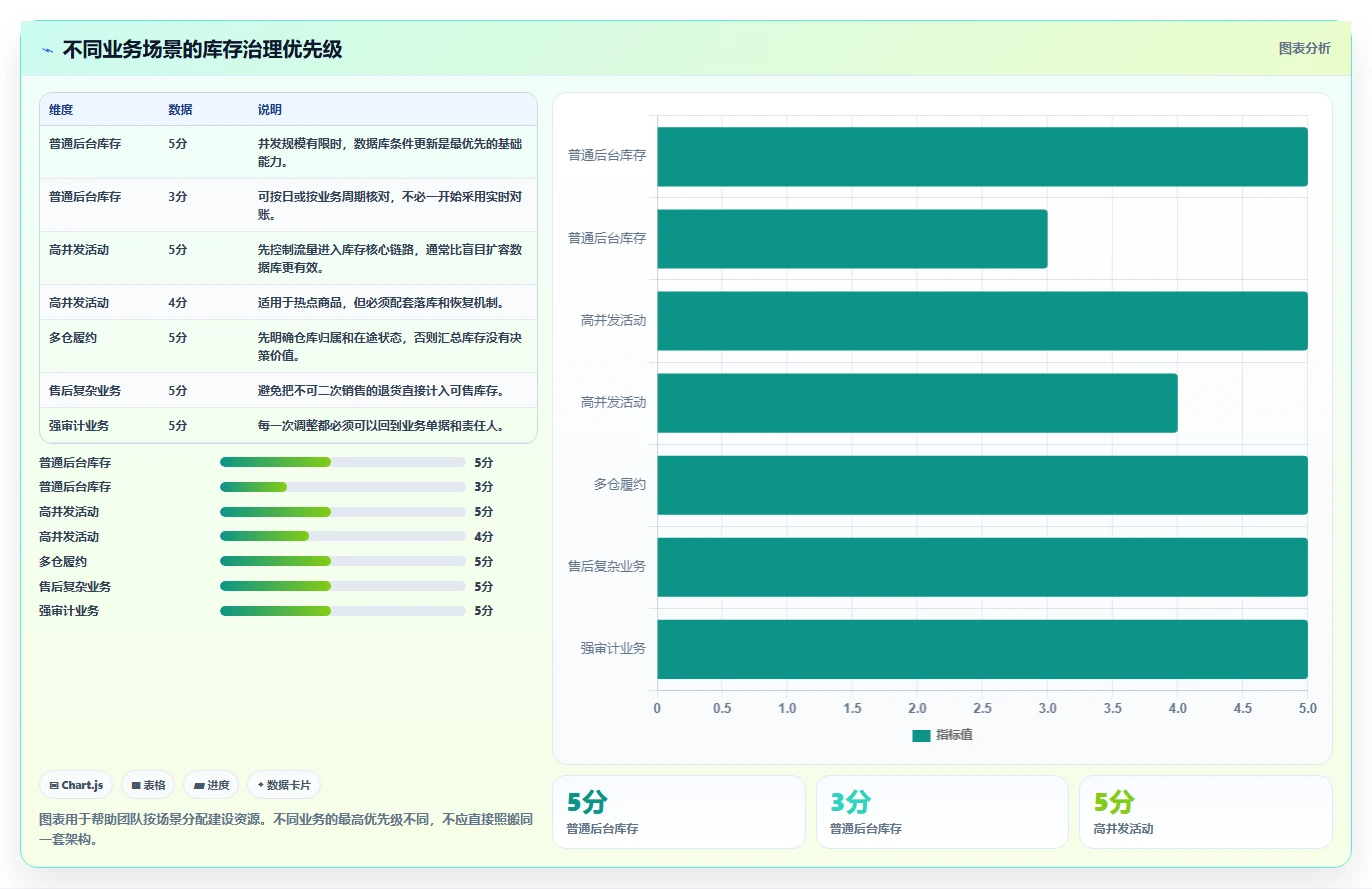The image size is (1372, 889).
Task: Open the 5分 高并发活动 data card
Action: 1205,812
